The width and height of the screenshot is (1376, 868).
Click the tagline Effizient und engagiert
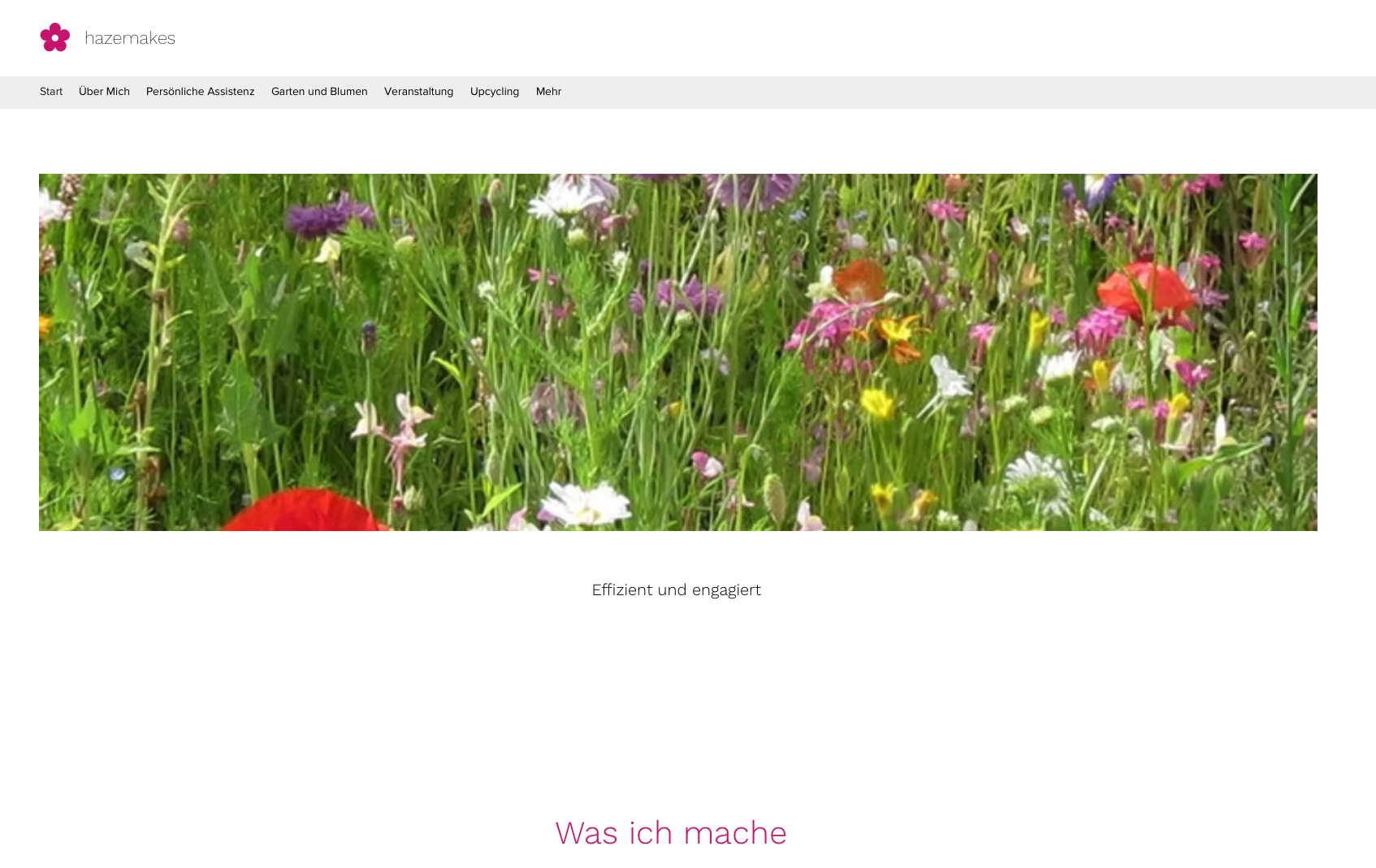[676, 590]
